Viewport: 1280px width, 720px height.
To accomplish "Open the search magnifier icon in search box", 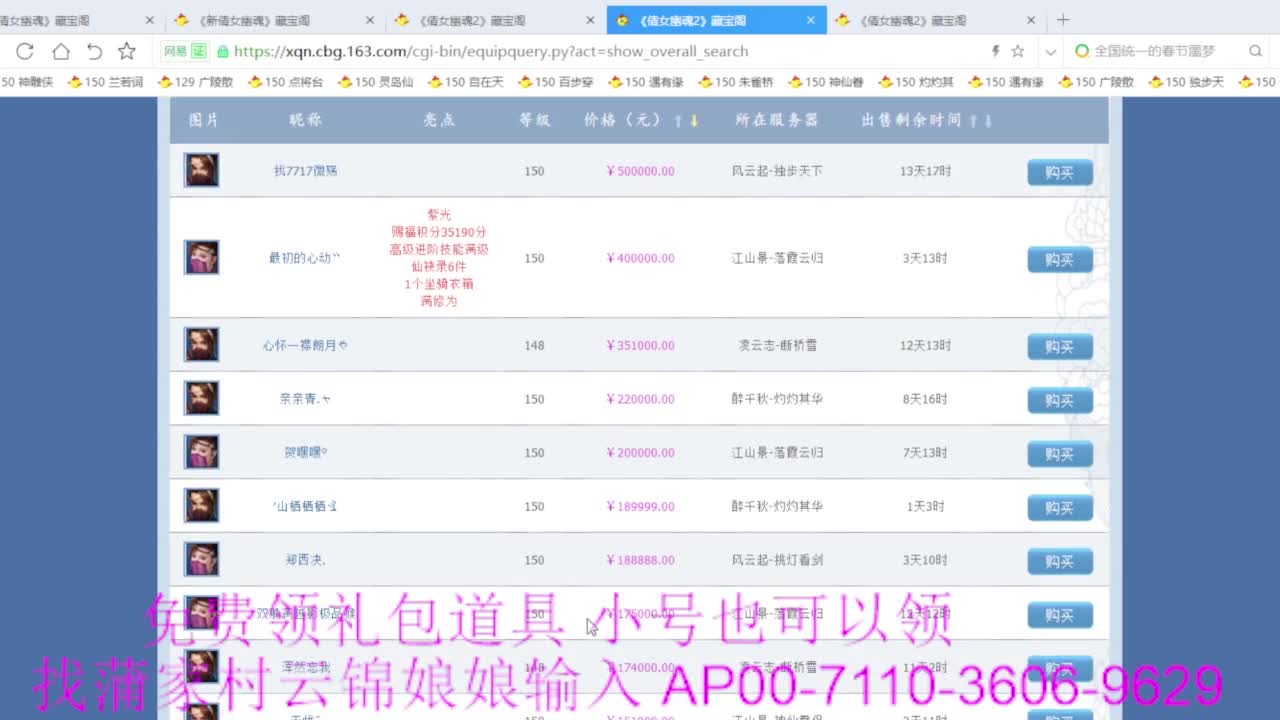I will pyautogui.click(x=1255, y=51).
